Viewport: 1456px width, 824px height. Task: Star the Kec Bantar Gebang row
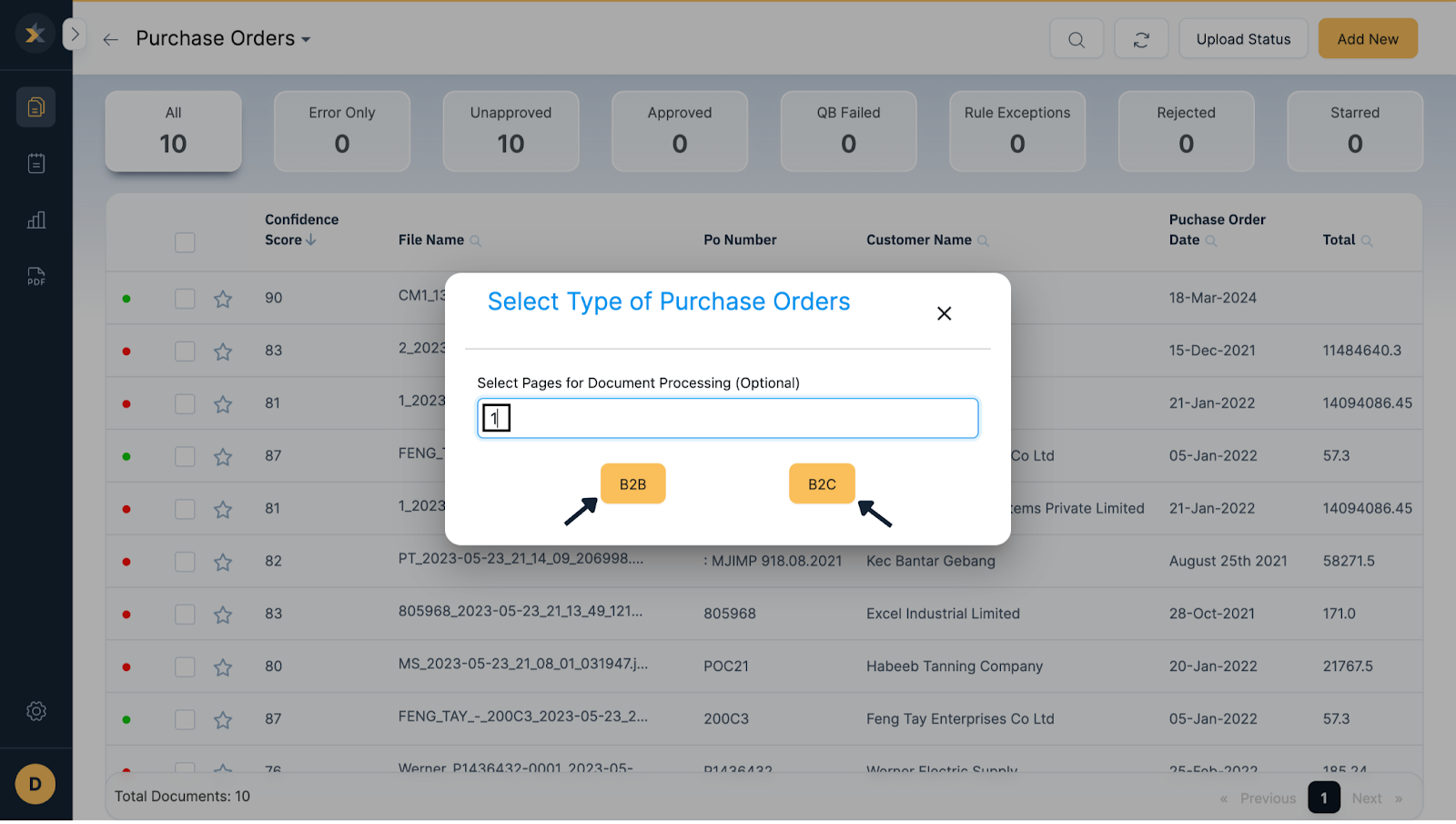(x=223, y=562)
